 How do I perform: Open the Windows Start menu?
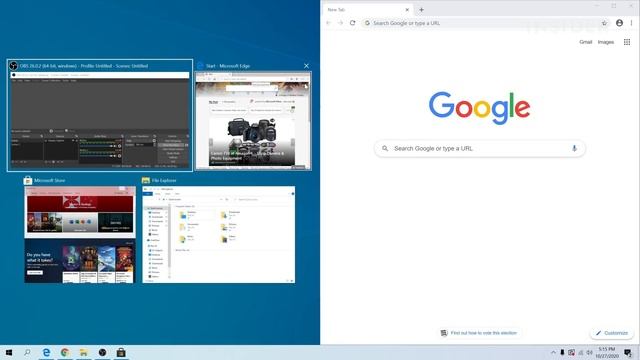(x=9, y=352)
